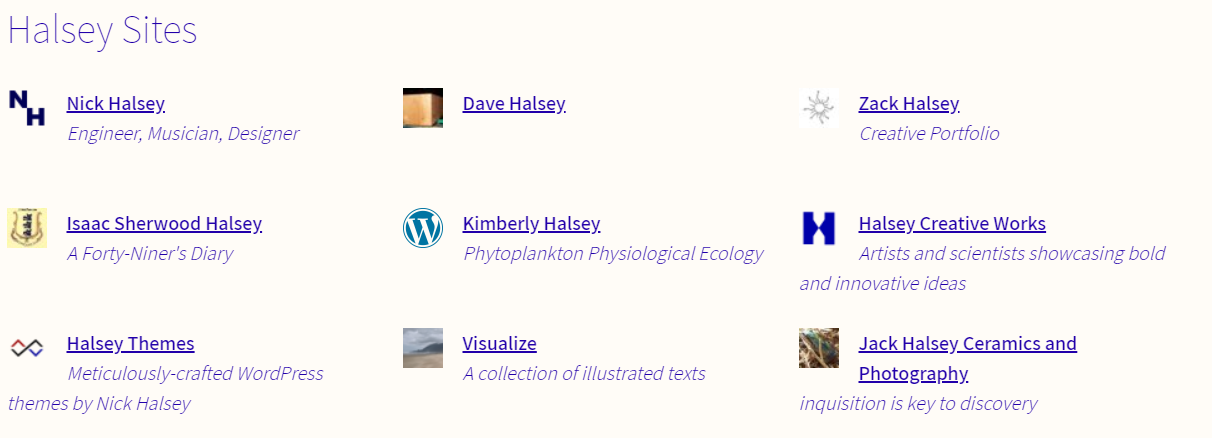The image size is (1212, 438).
Task: Click the zigzag logo for Halsey Themes
Action: click(27, 348)
